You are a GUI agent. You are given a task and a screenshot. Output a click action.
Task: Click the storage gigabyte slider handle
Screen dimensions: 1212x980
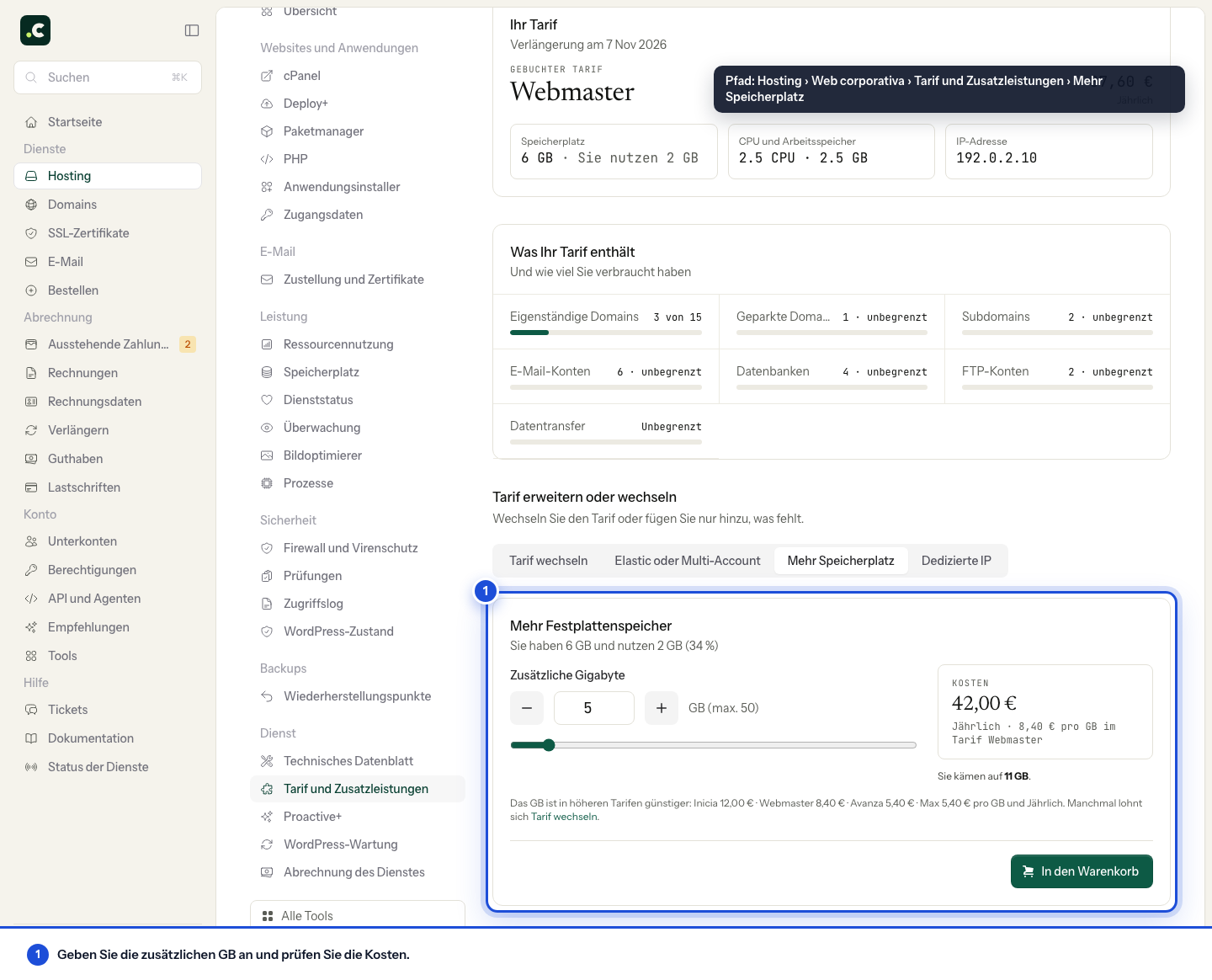coord(549,745)
